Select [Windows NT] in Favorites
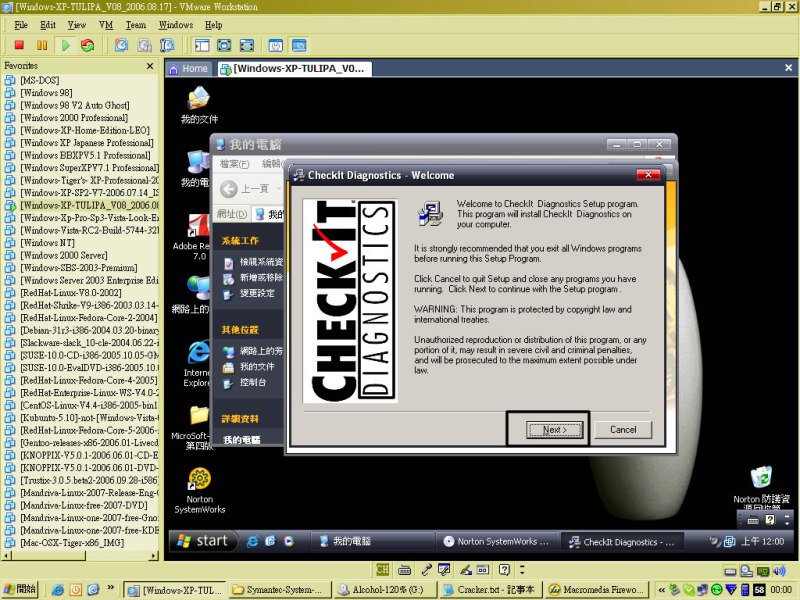The height and width of the screenshot is (600, 800). (x=47, y=242)
